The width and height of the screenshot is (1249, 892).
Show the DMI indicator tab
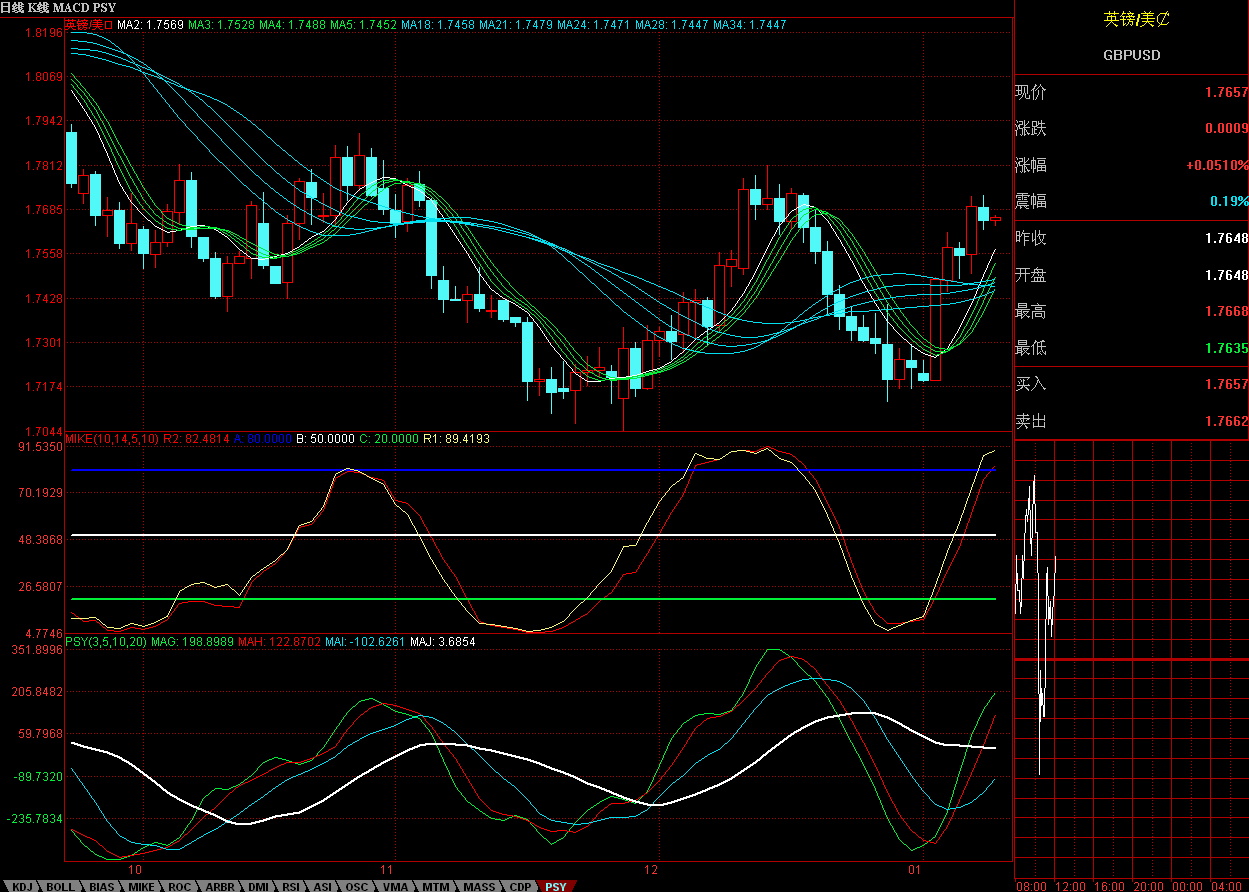(x=258, y=886)
